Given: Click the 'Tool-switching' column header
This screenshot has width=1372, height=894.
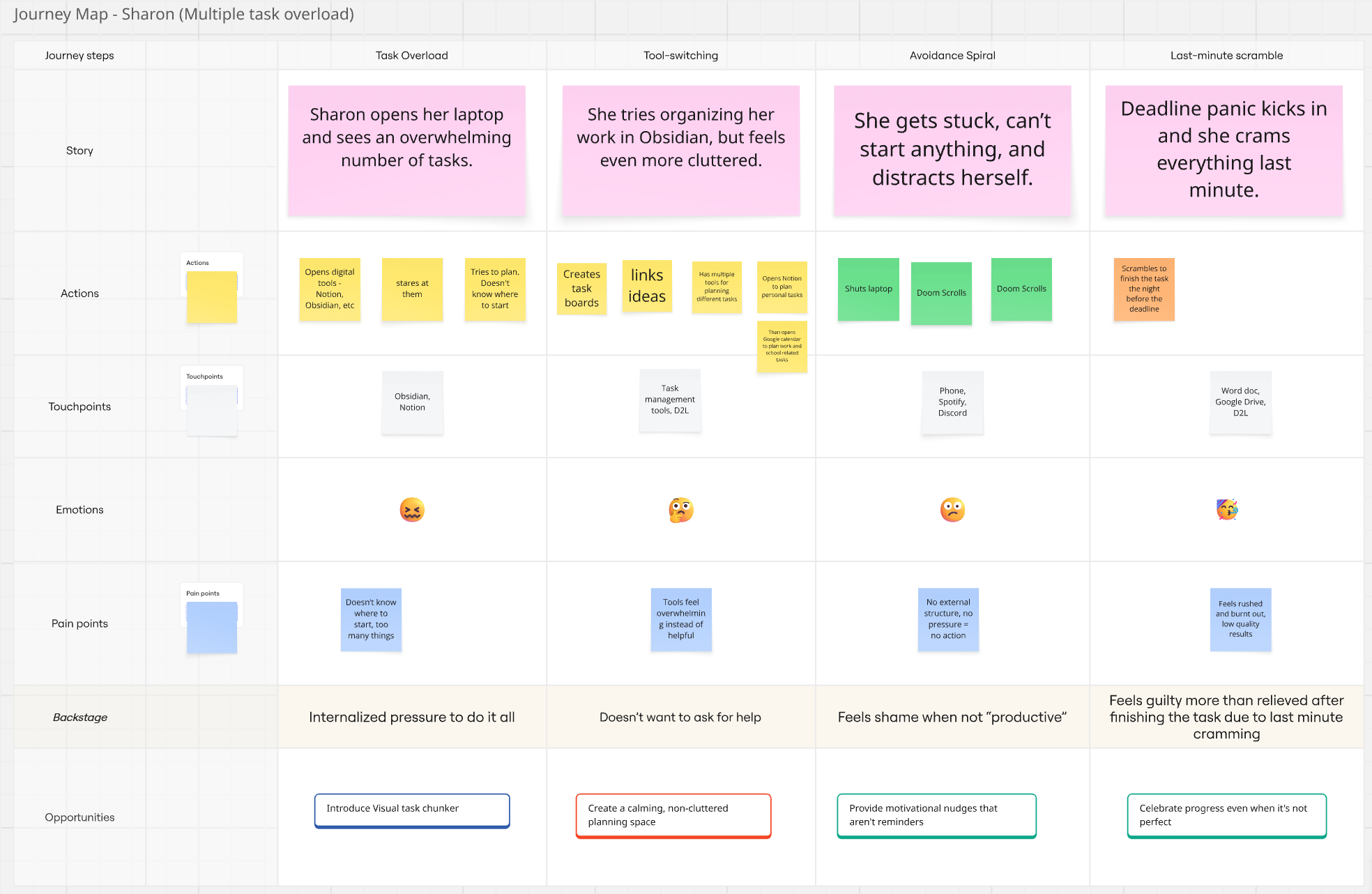Looking at the screenshot, I should 681,55.
